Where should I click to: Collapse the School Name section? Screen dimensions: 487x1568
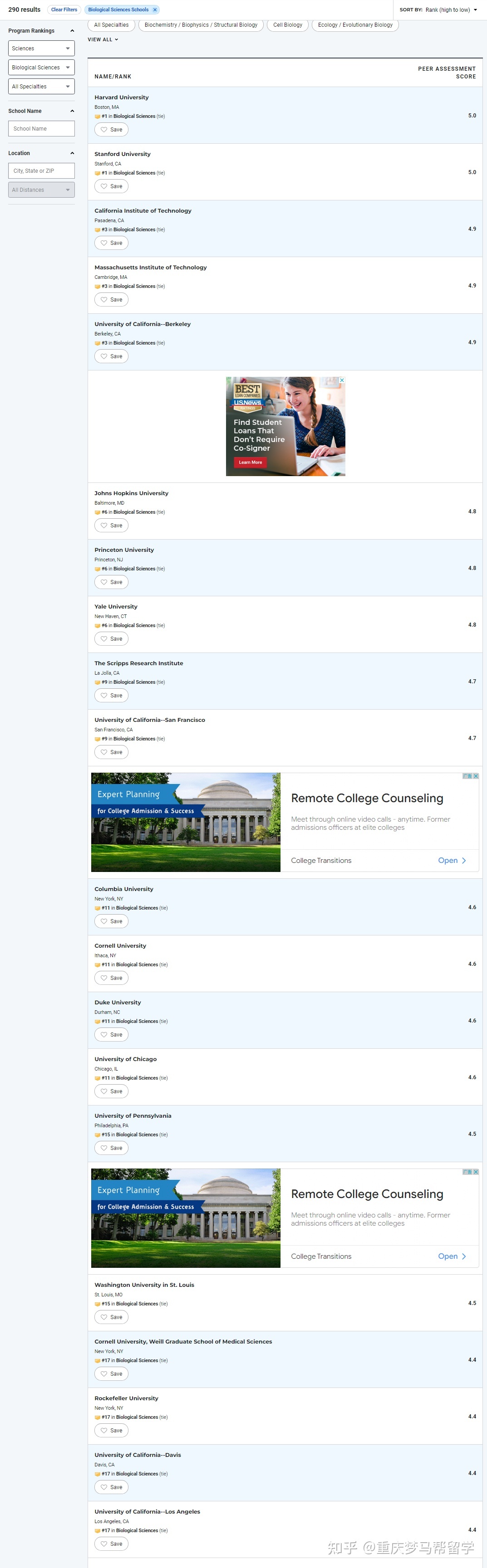pyautogui.click(x=73, y=111)
